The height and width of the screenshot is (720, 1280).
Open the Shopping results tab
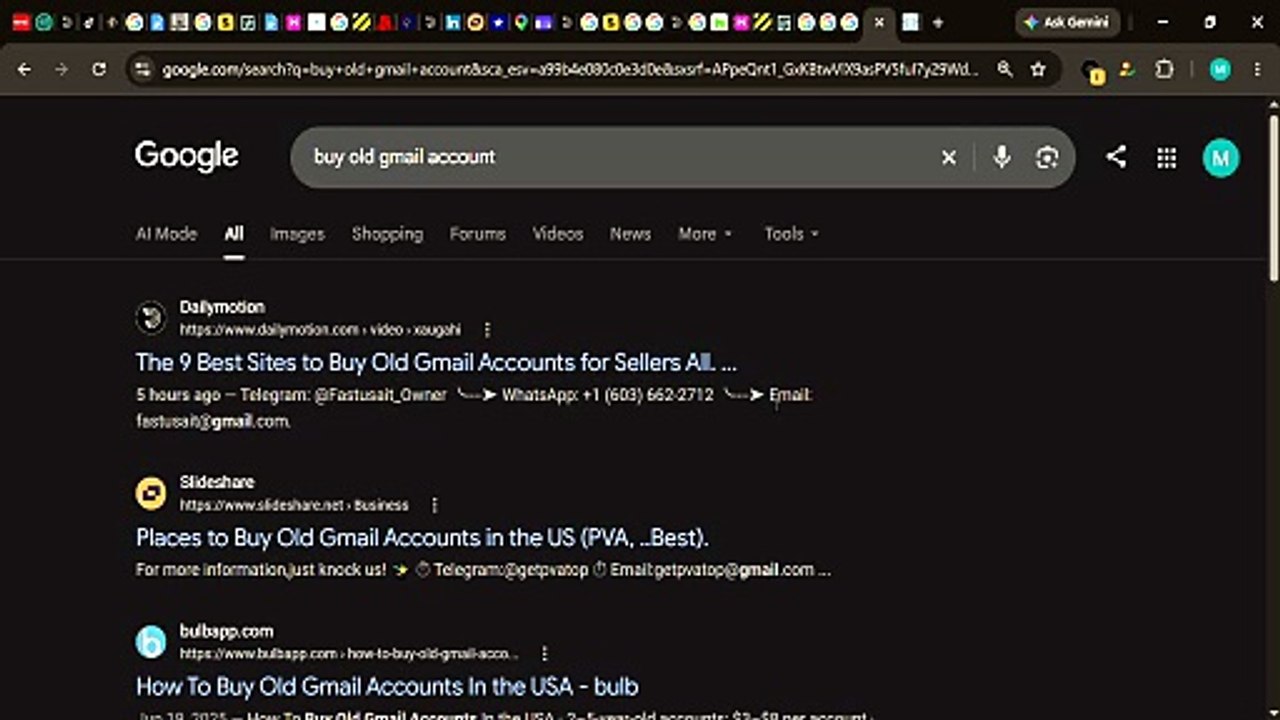tap(387, 233)
